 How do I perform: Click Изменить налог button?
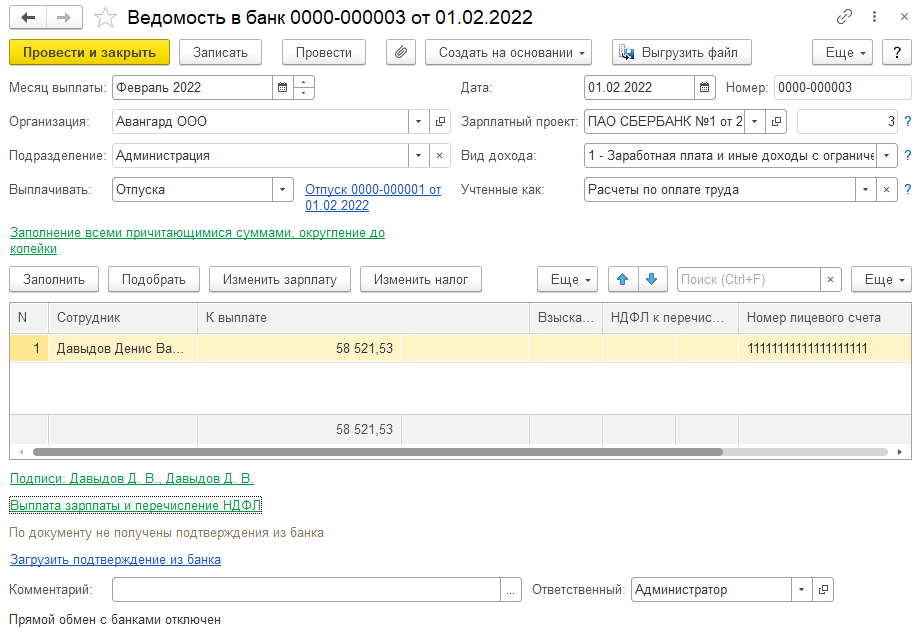421,279
